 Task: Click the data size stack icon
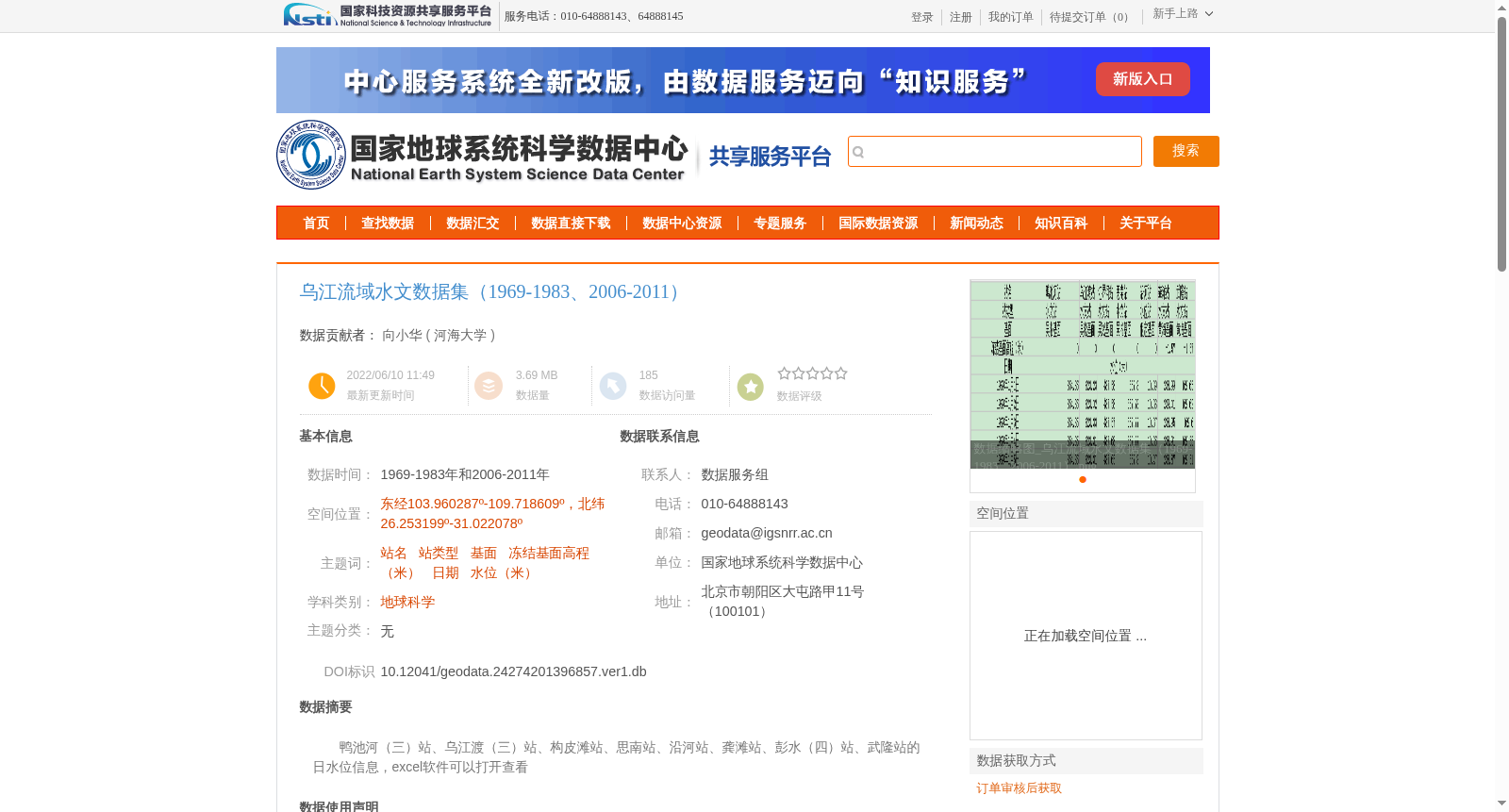click(x=489, y=386)
